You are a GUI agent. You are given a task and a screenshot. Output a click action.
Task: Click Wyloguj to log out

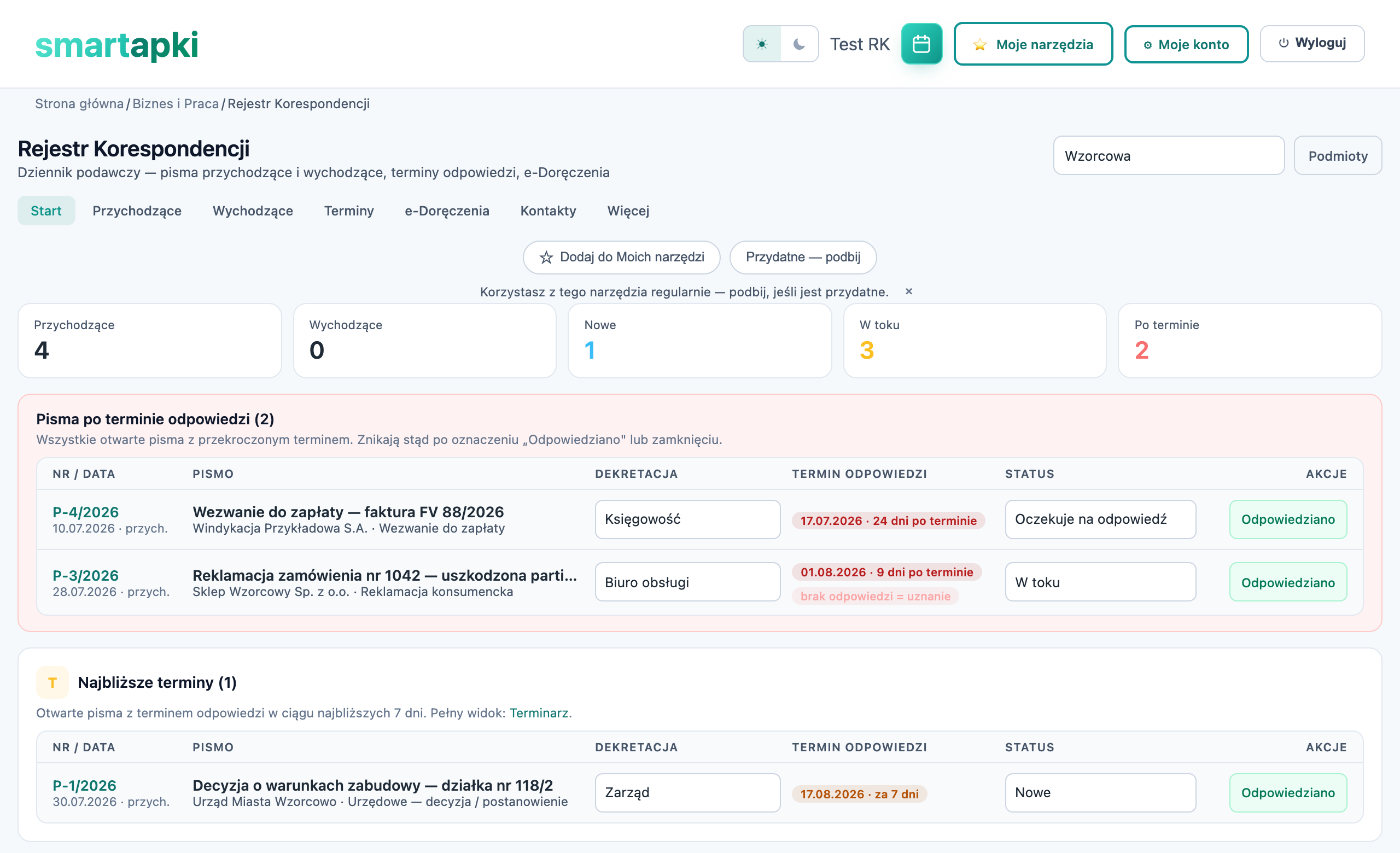1312,43
